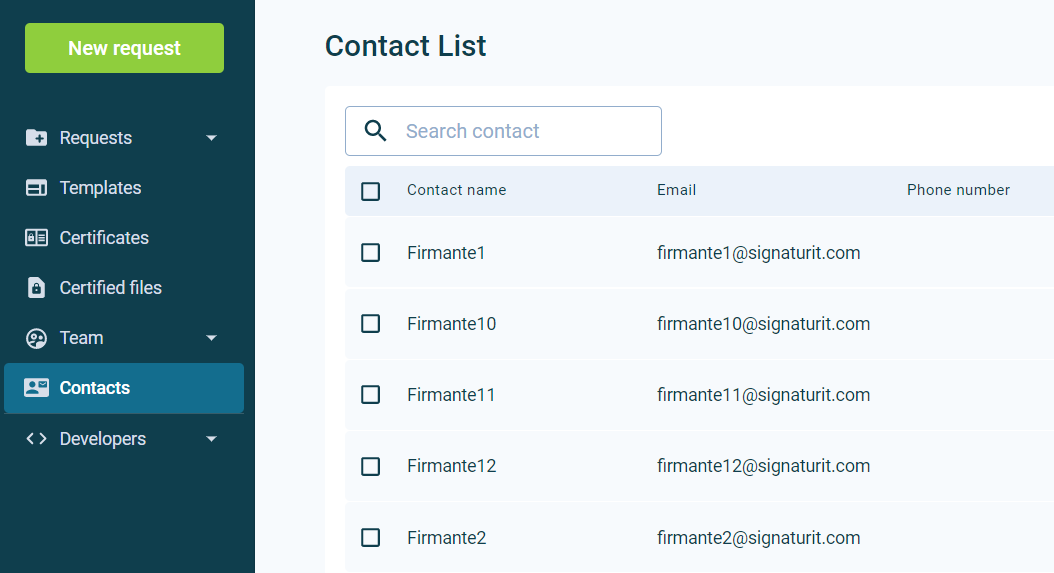
Task: Click the magnifying glass search icon
Action: pos(375,131)
